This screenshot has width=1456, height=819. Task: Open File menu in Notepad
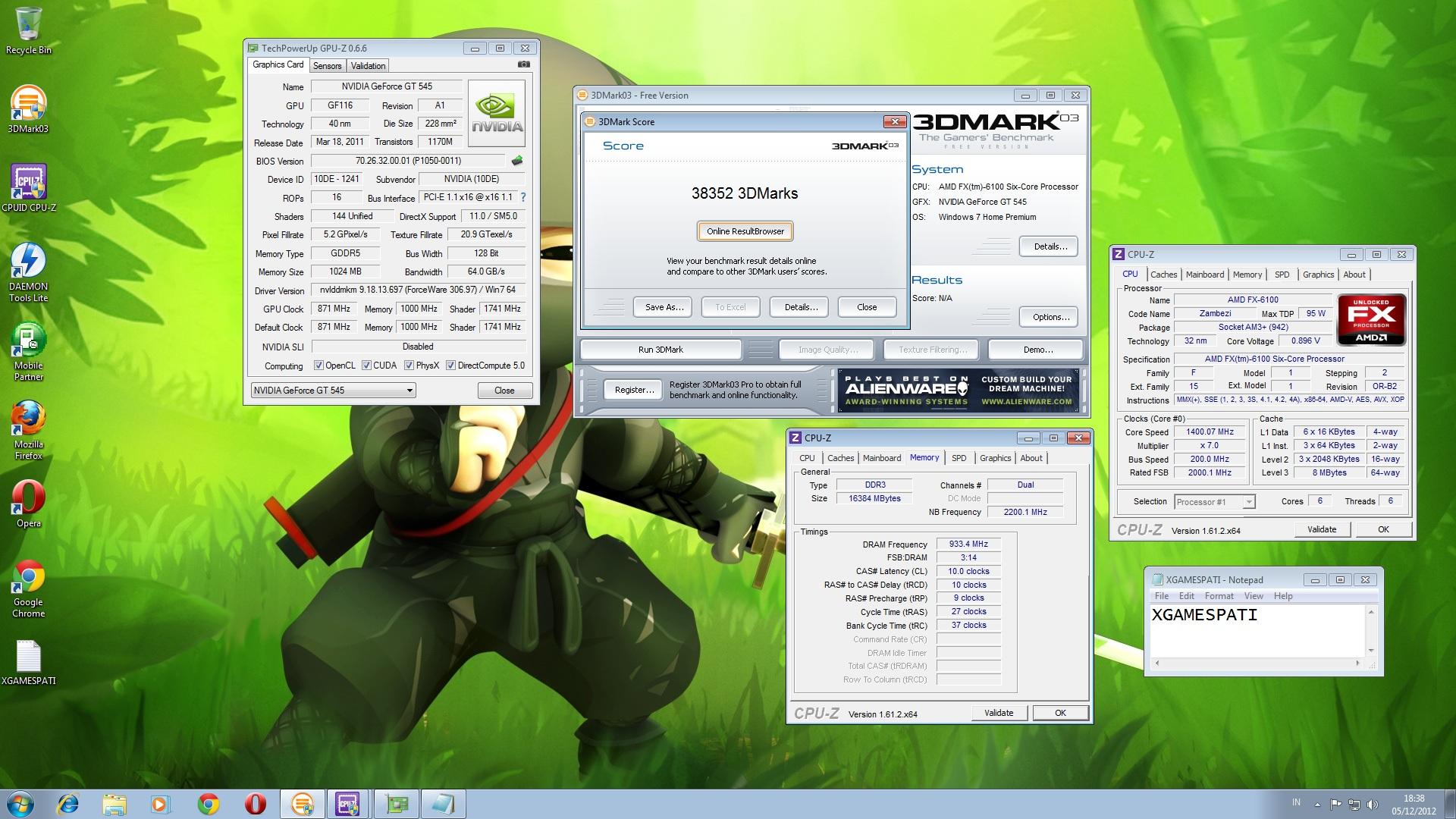(1161, 596)
